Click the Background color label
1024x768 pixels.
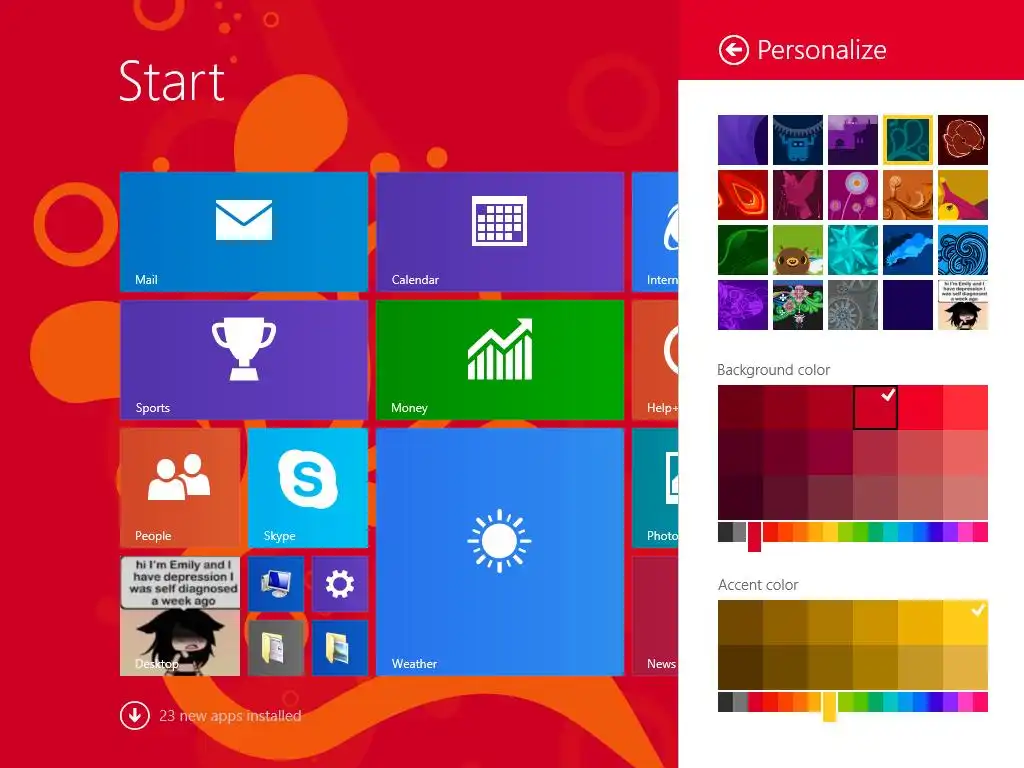pos(773,370)
